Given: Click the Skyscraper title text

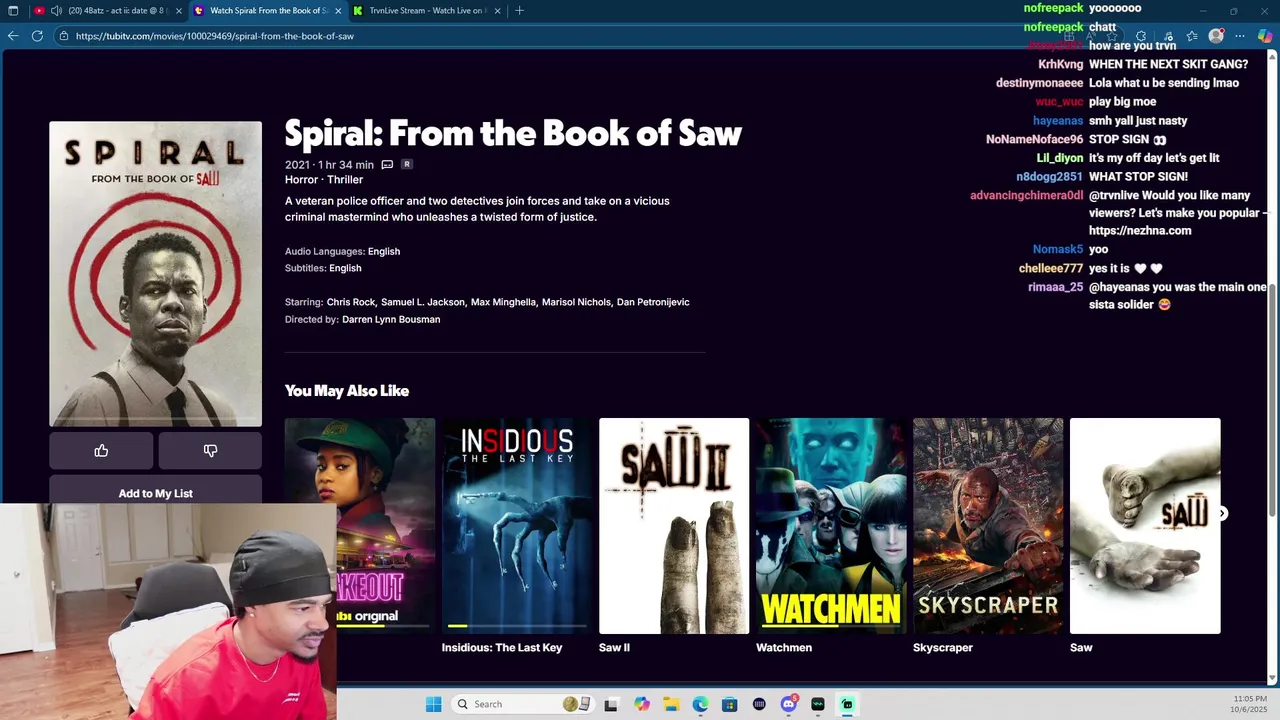Looking at the screenshot, I should 943,648.
